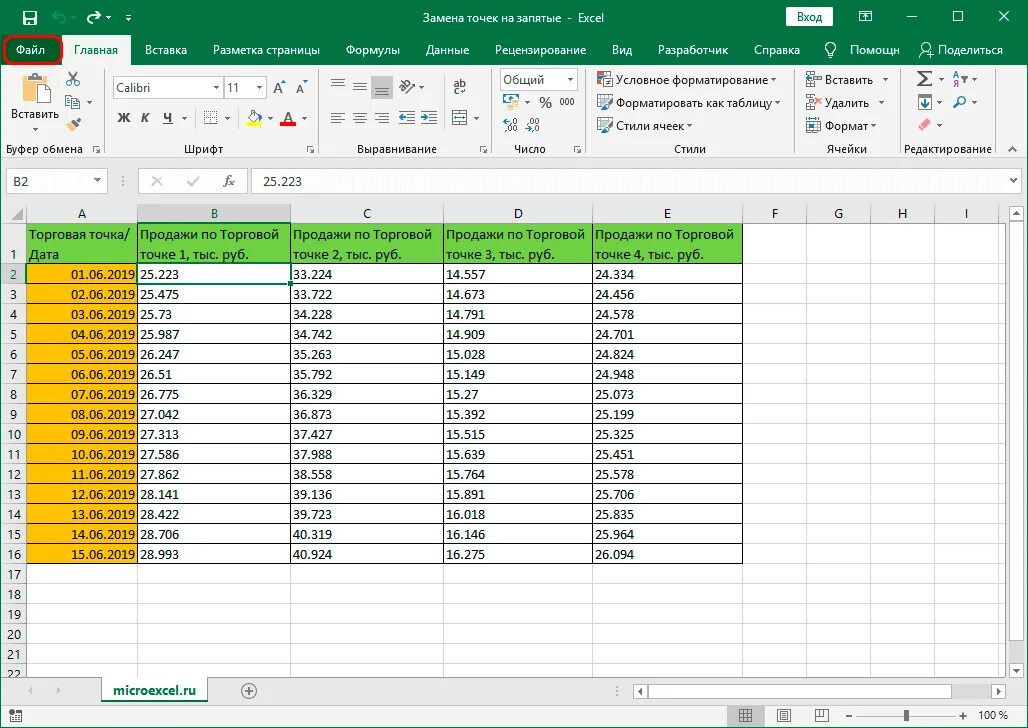
Task: Switch to the Рецензирование tab
Action: pos(540,50)
